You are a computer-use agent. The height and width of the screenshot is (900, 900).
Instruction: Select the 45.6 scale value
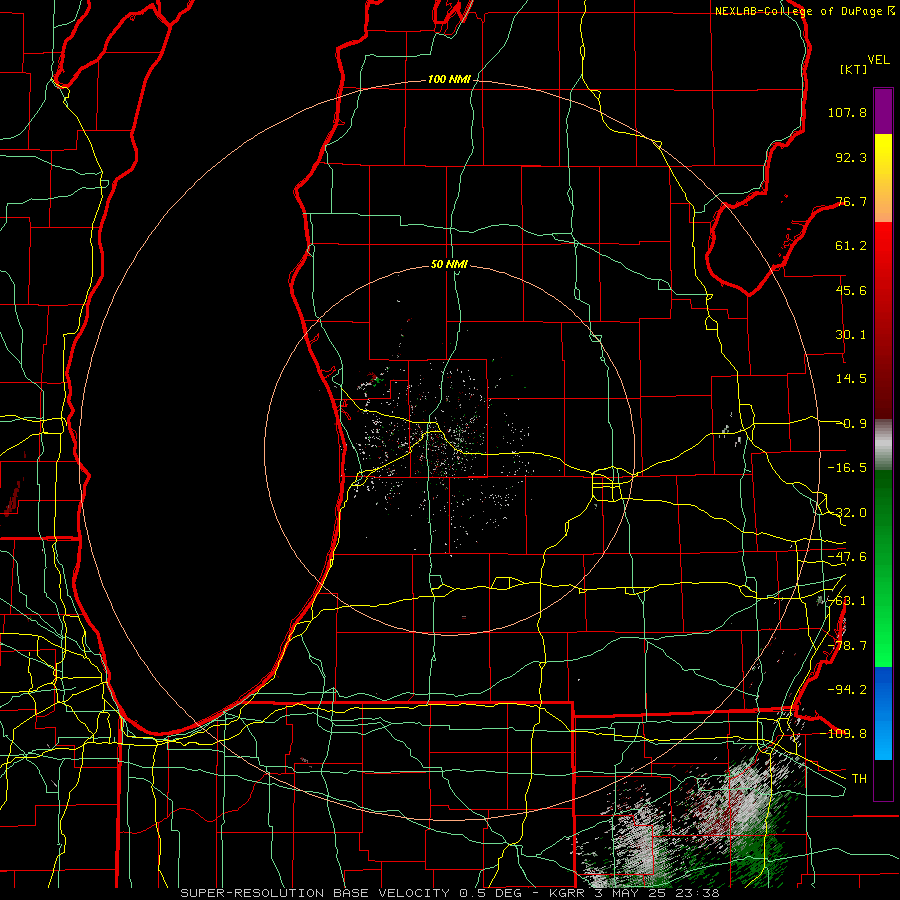851,290
